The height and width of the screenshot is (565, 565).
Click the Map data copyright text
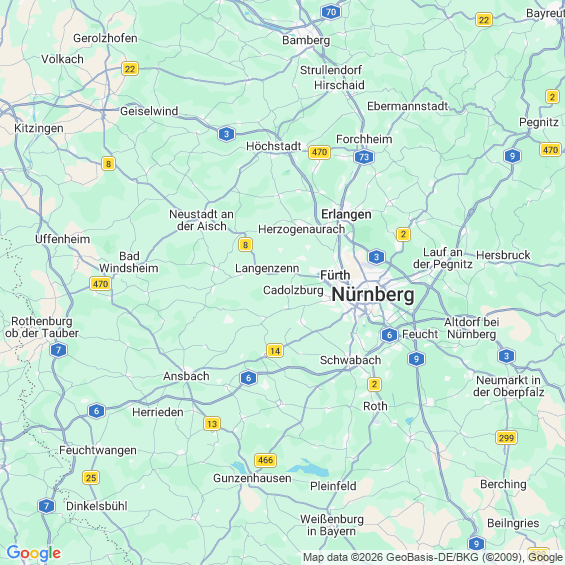pyautogui.click(x=433, y=557)
